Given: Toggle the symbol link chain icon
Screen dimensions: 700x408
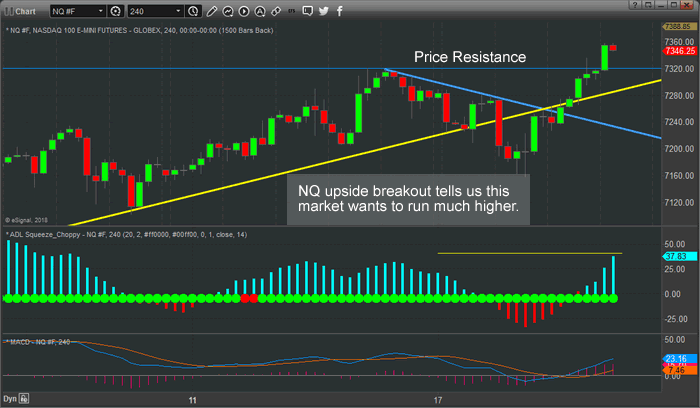Looking at the screenshot, I should 276,11.
